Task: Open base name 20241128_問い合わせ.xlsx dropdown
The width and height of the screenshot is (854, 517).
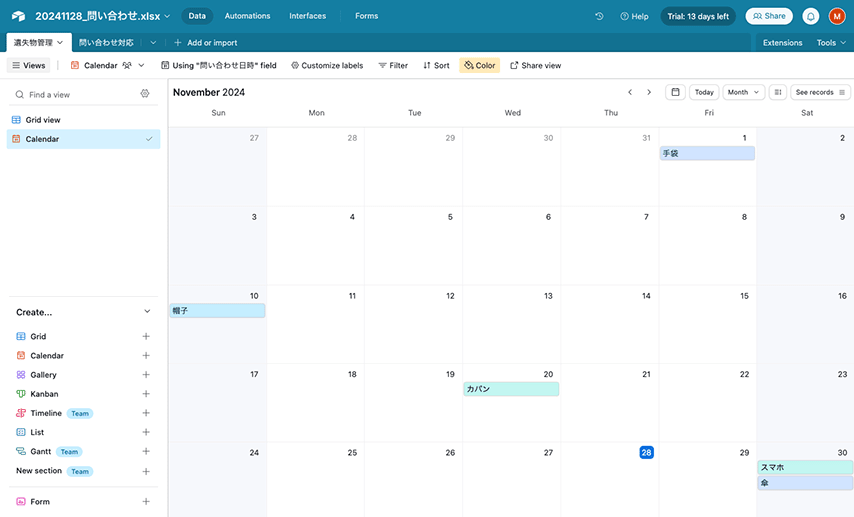Action: coord(102,16)
